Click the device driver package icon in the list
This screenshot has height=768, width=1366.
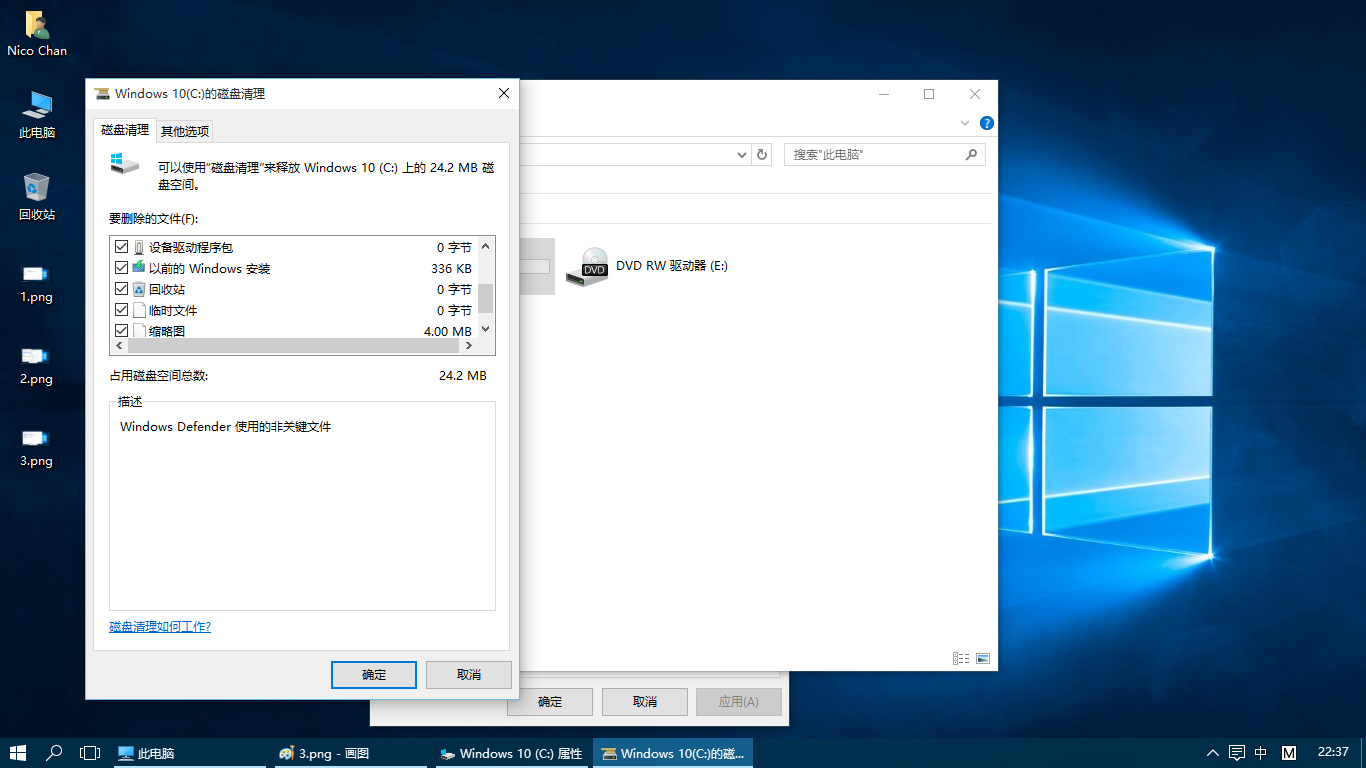click(x=139, y=247)
